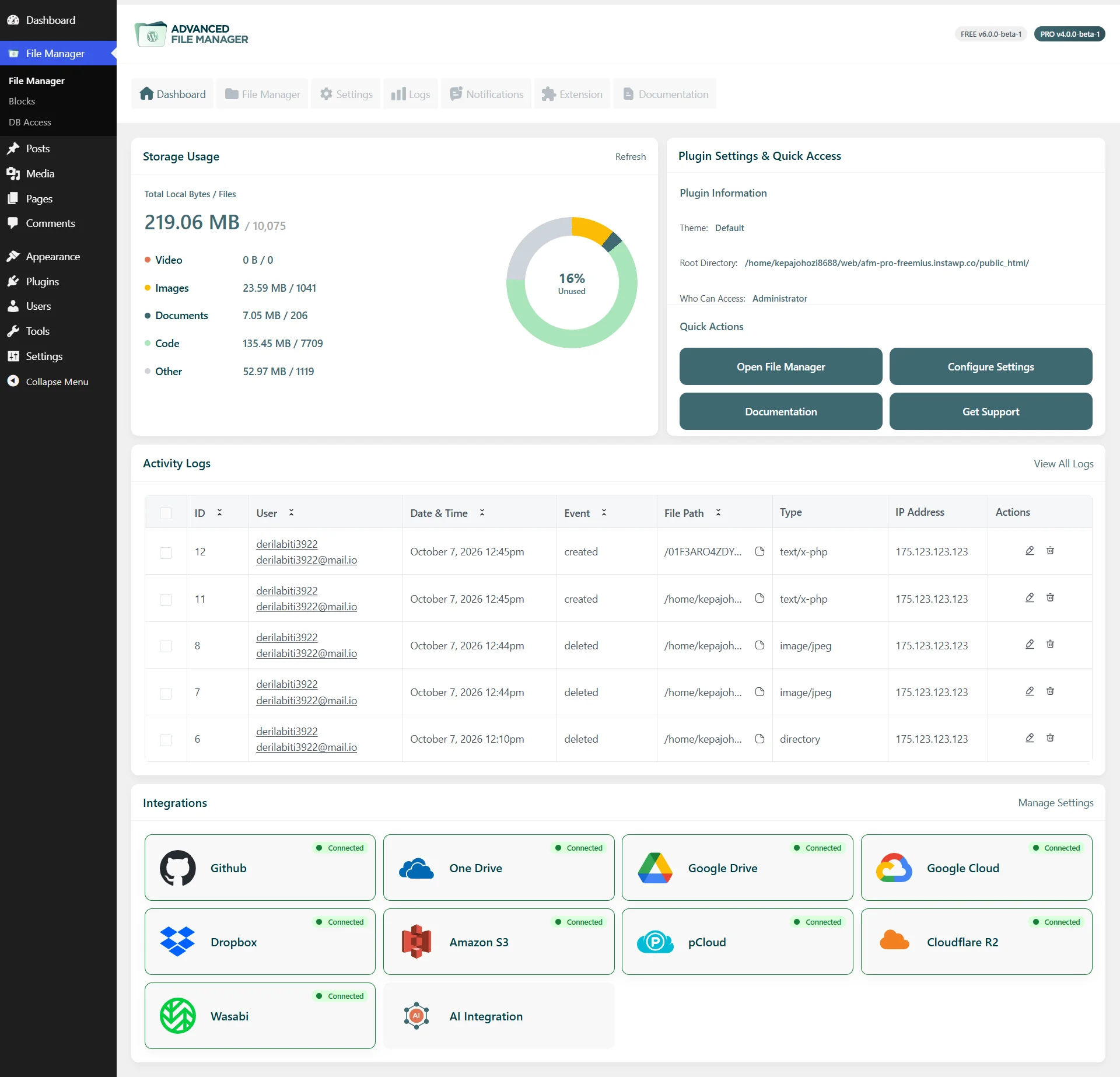The height and width of the screenshot is (1077, 1120).
Task: Click the edit icon for log ID 6
Action: pos(1030,738)
